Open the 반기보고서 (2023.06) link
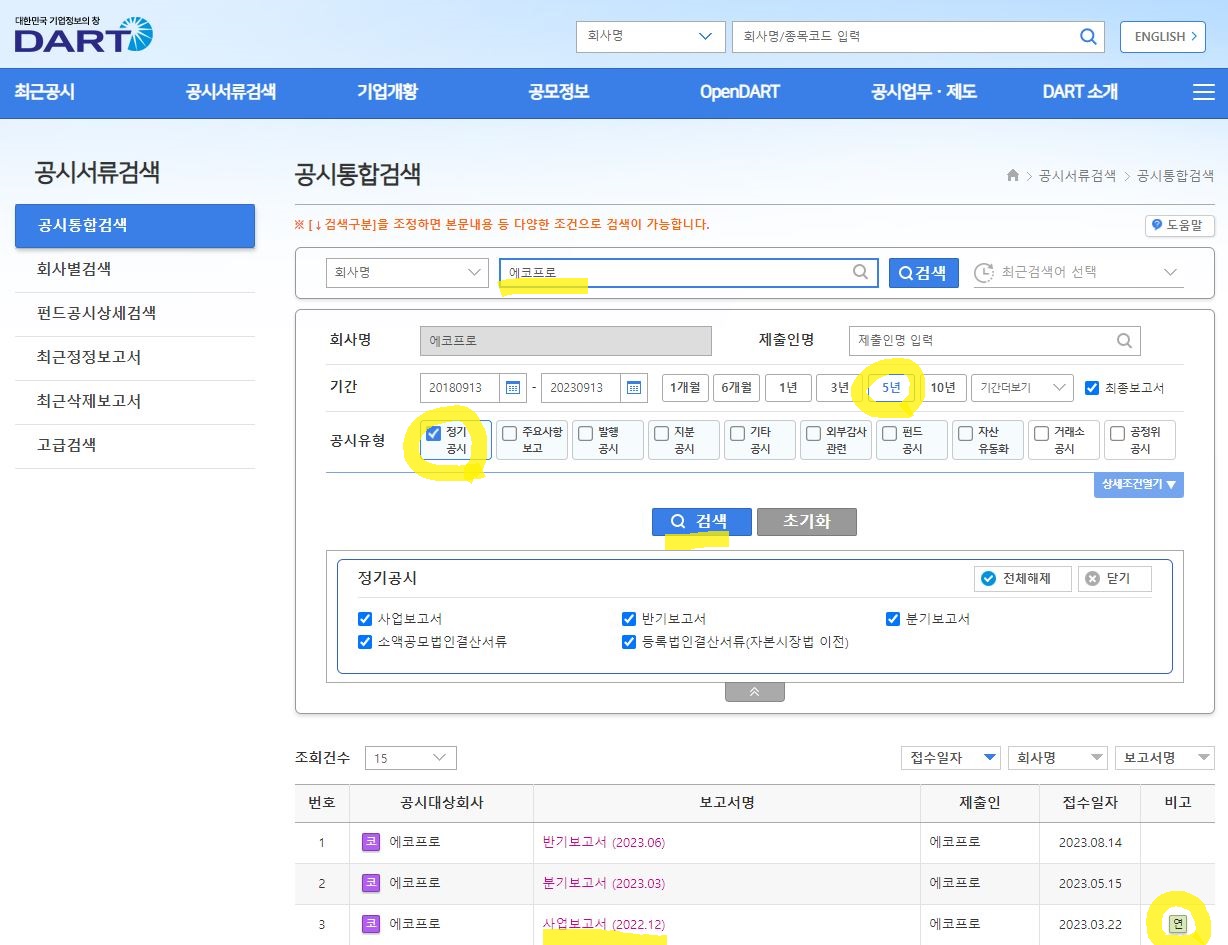 point(603,842)
